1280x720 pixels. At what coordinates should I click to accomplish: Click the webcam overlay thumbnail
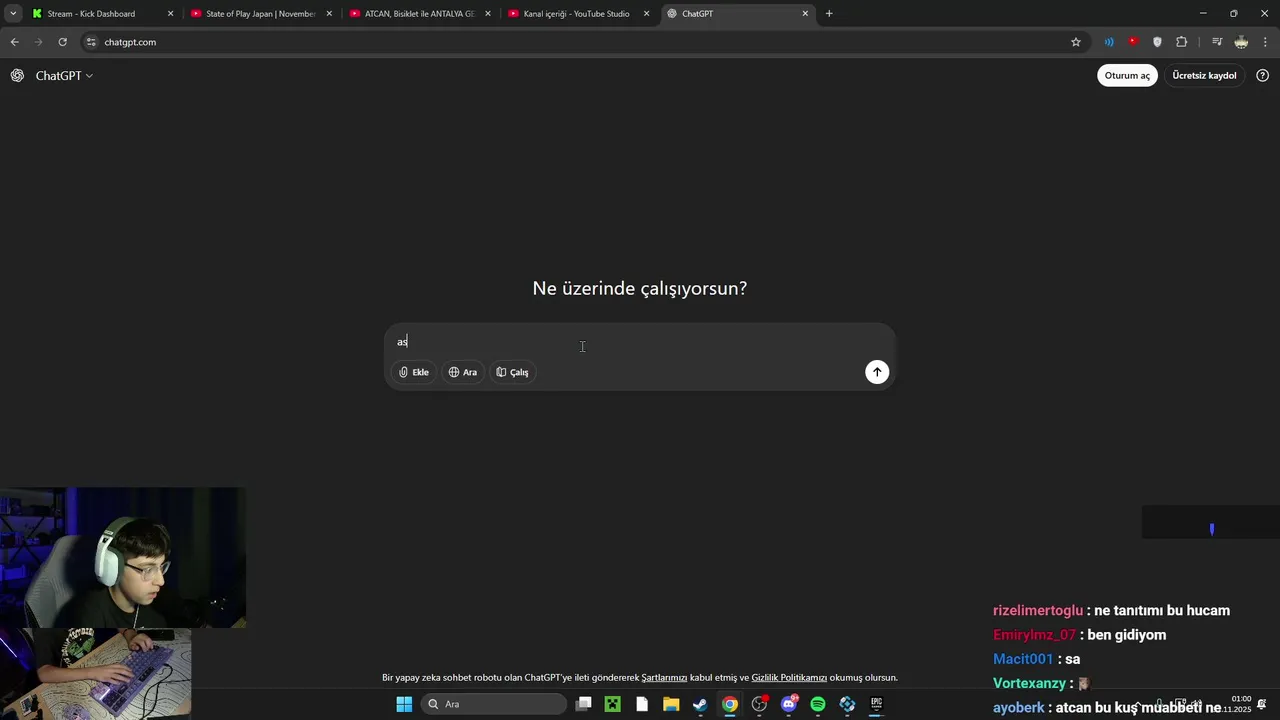point(123,558)
